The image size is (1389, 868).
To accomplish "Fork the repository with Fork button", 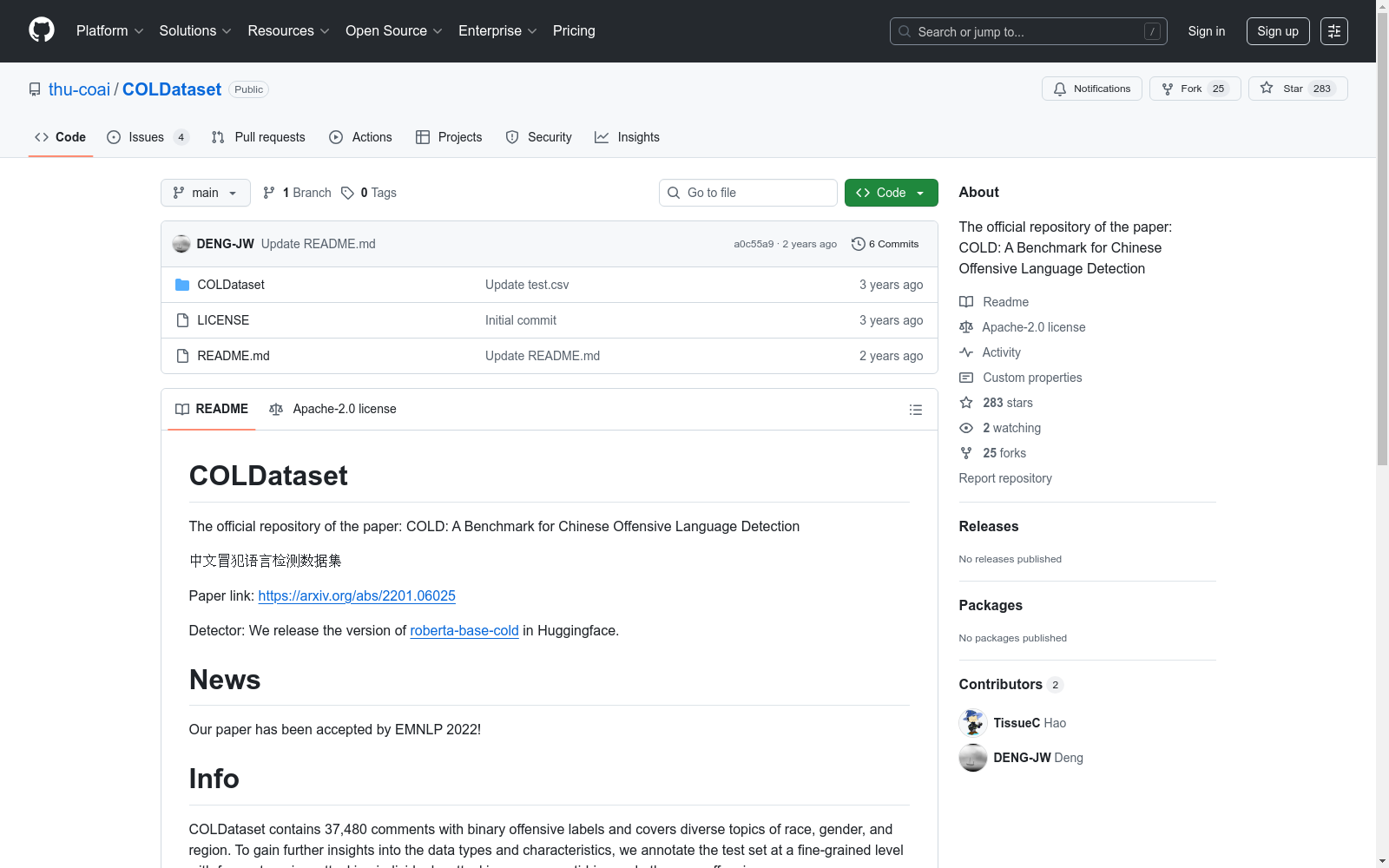I will (1195, 89).
